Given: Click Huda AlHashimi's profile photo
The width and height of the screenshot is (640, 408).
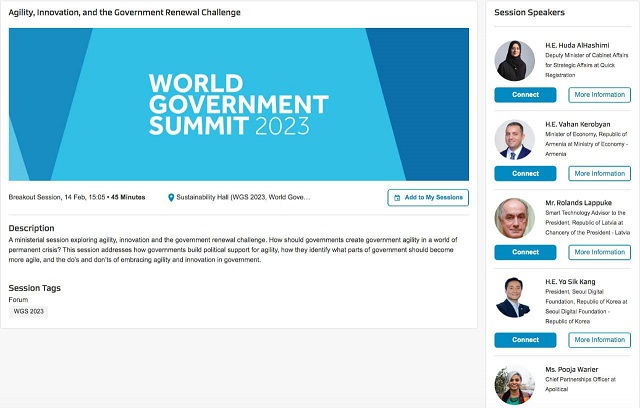Looking at the screenshot, I should tap(515, 60).
